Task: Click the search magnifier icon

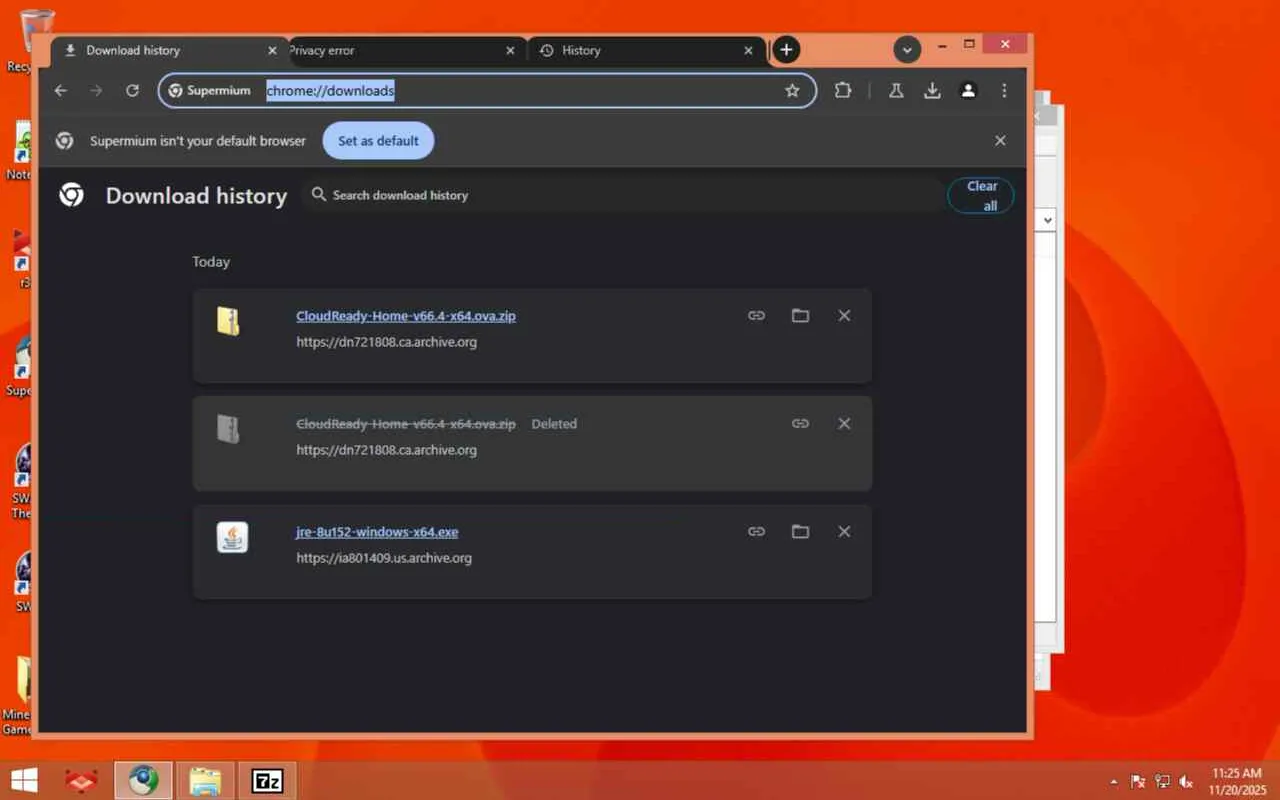Action: [319, 194]
